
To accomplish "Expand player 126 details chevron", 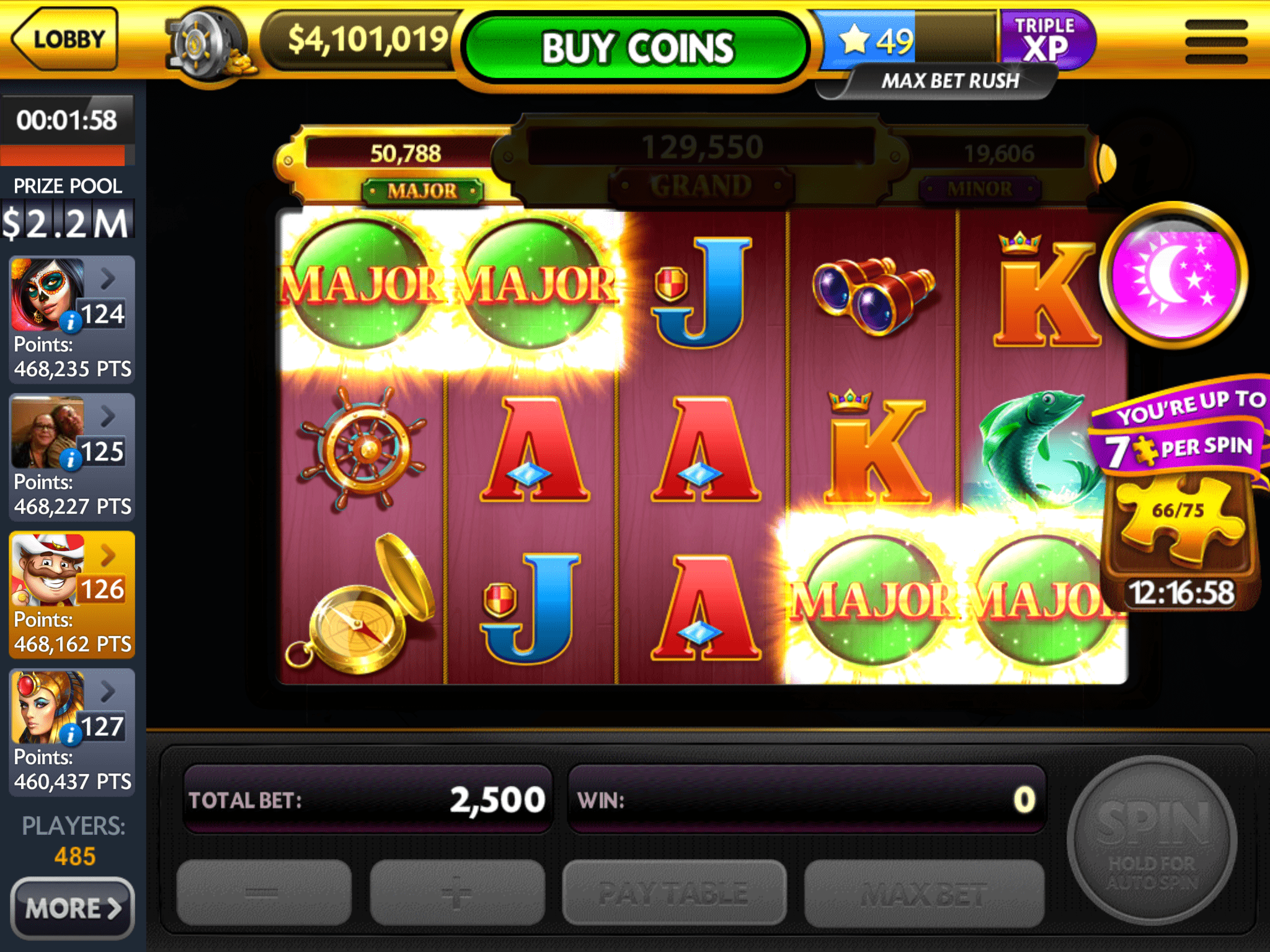I will coord(108,555).
